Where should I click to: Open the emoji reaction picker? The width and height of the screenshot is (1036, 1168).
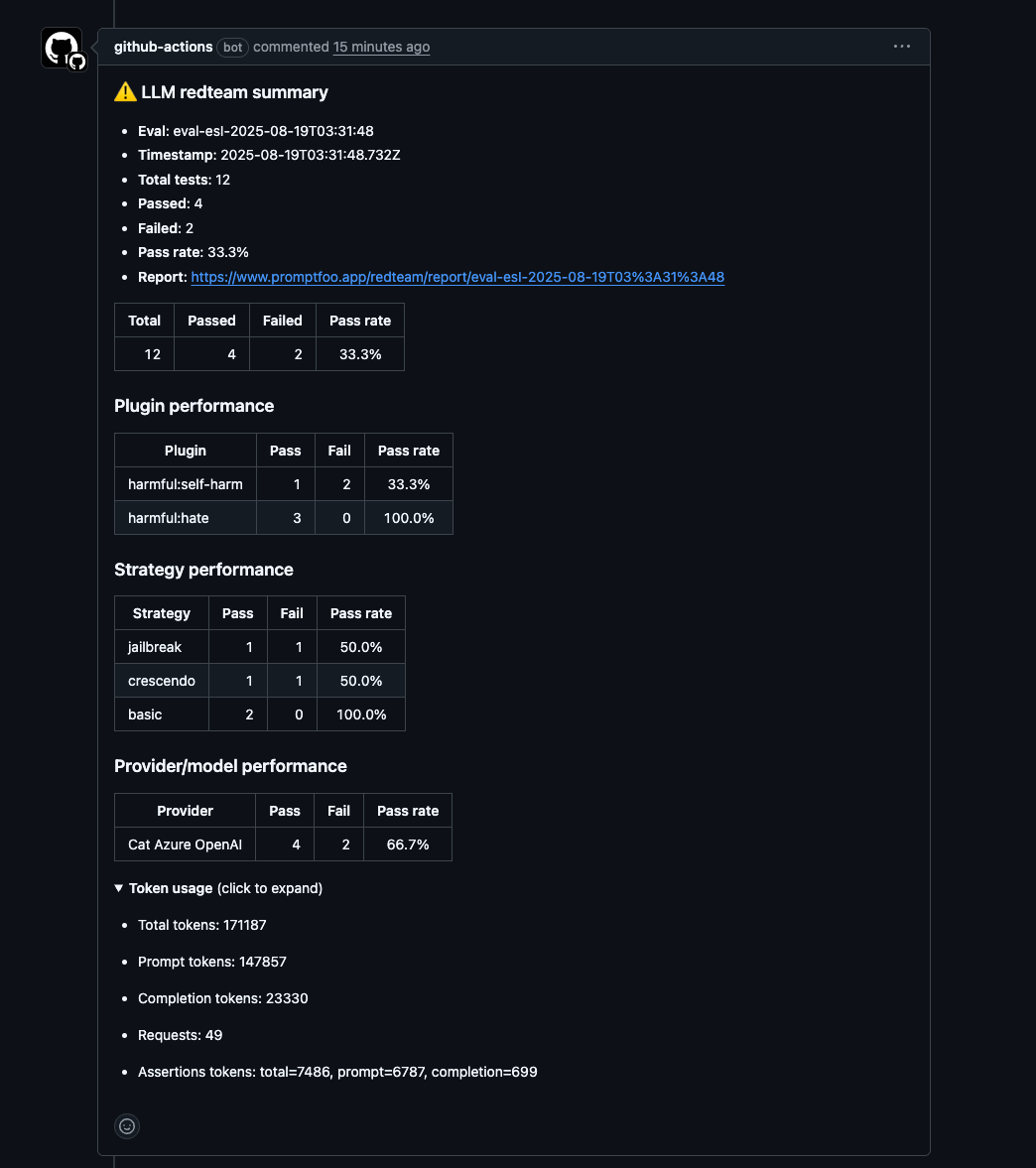126,1125
